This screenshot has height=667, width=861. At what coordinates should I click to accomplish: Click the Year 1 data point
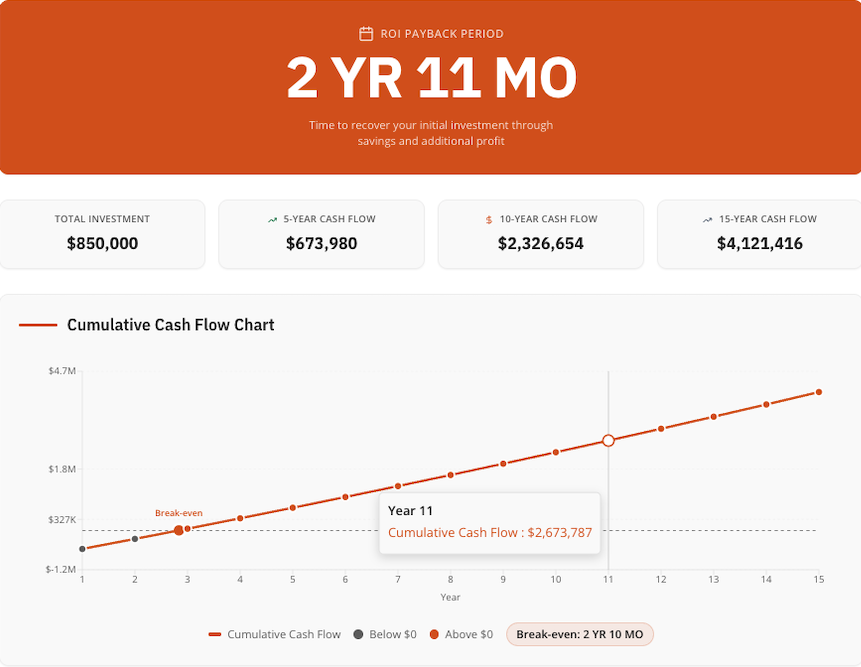click(x=82, y=549)
